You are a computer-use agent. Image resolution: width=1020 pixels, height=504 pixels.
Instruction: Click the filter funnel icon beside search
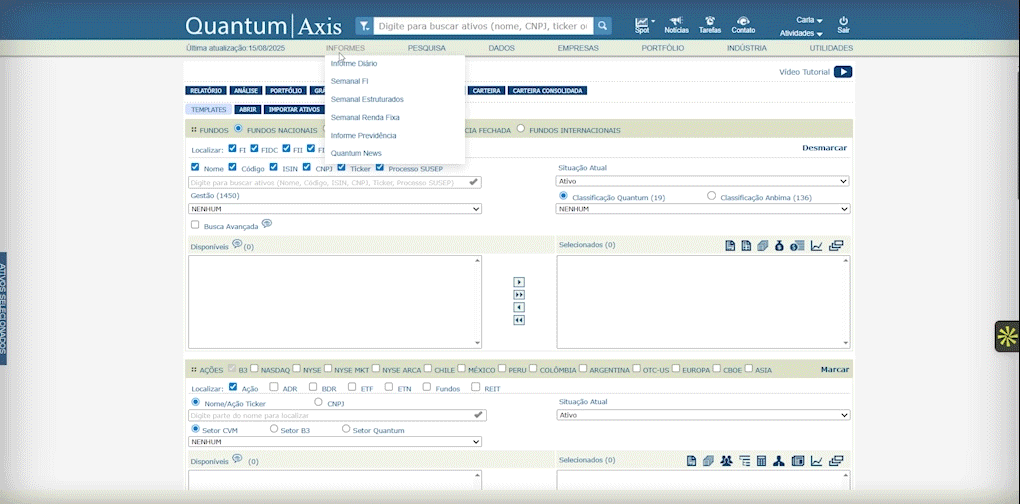tap(364, 26)
